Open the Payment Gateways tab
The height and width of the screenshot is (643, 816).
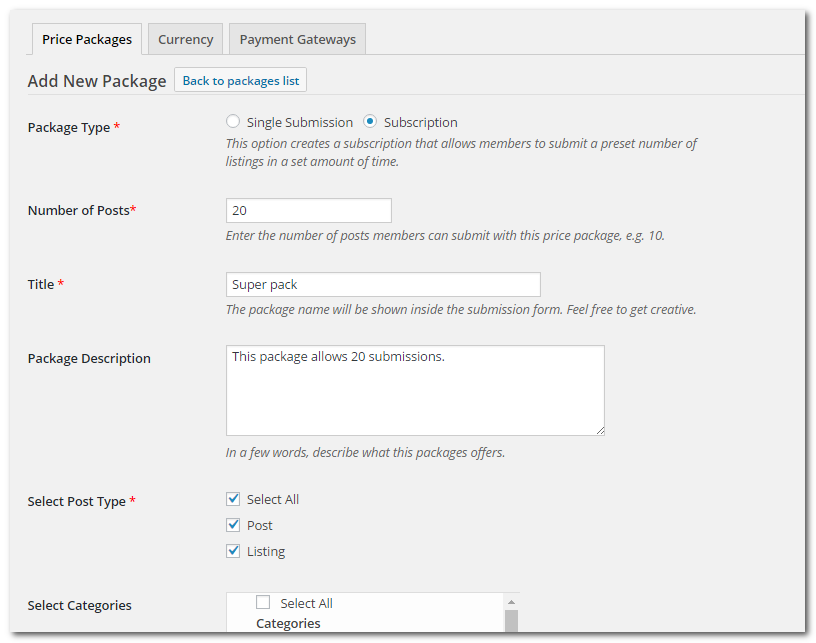tap(297, 39)
